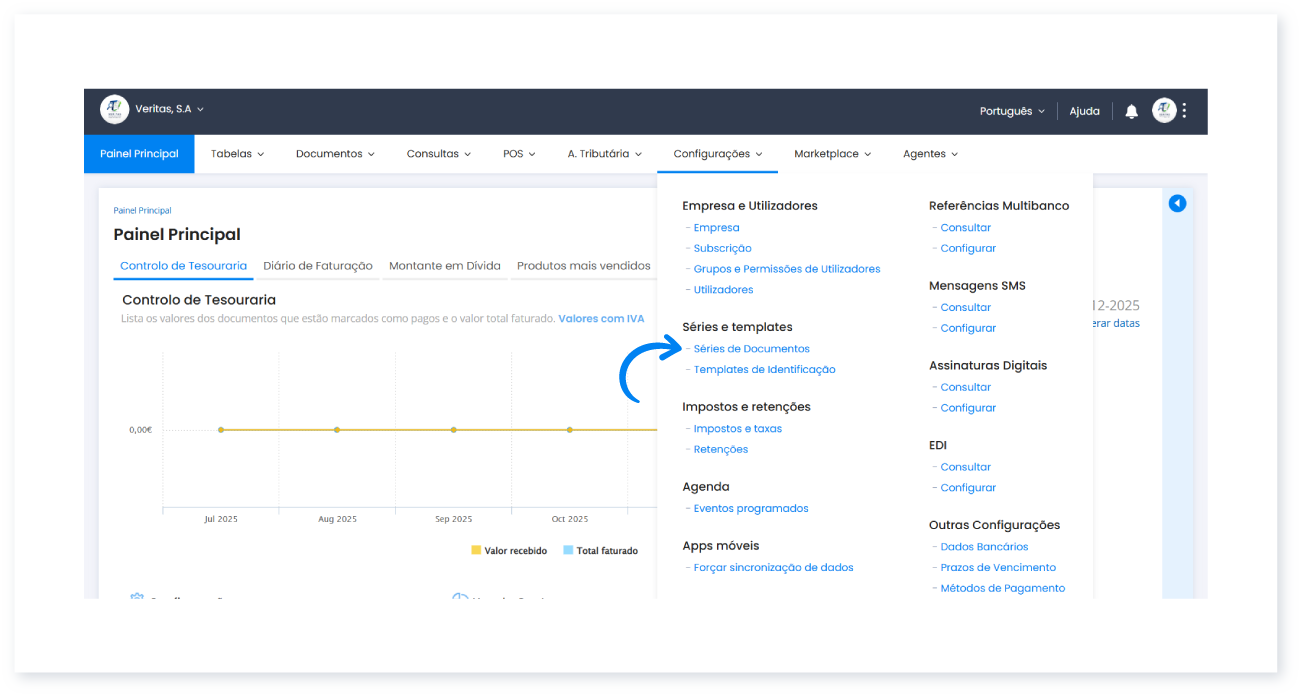
Task: Click the Valores com IVA link
Action: point(601,319)
